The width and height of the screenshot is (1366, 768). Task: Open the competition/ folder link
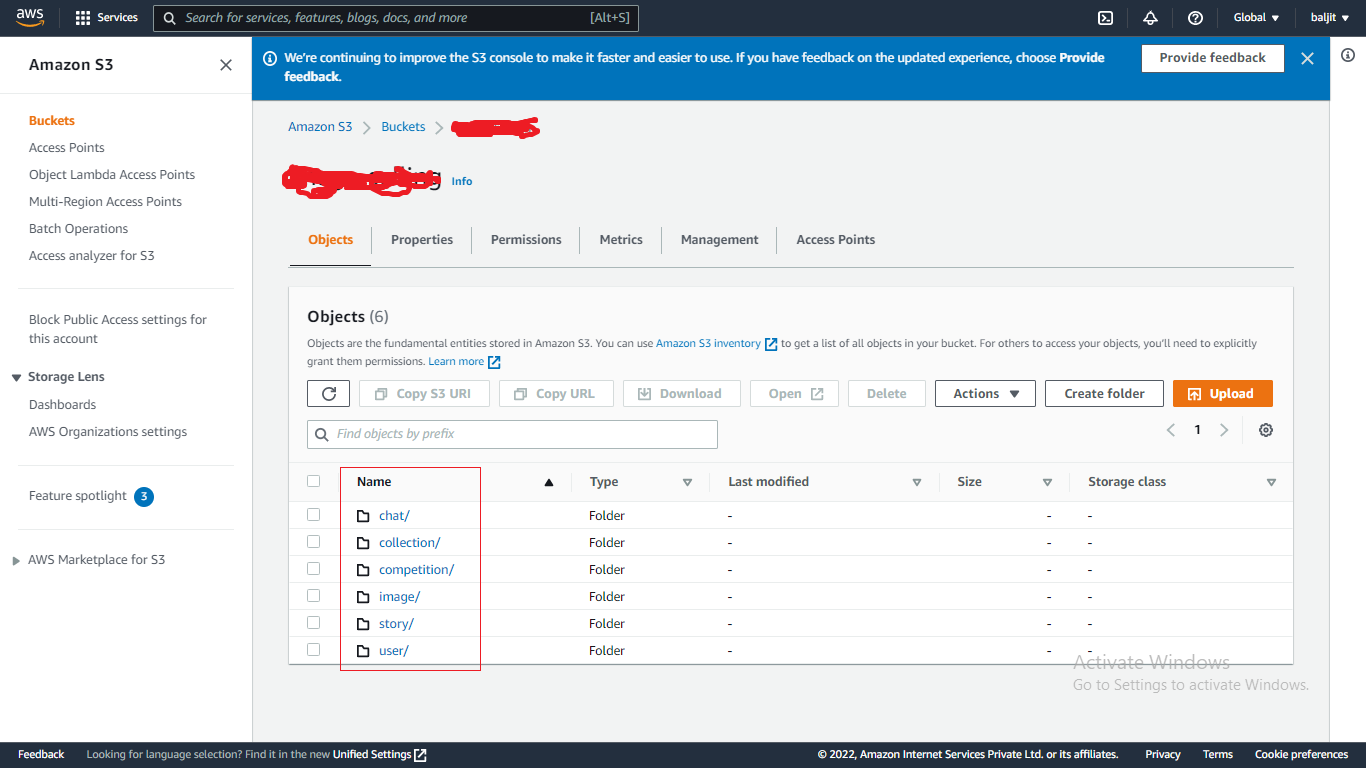point(416,570)
